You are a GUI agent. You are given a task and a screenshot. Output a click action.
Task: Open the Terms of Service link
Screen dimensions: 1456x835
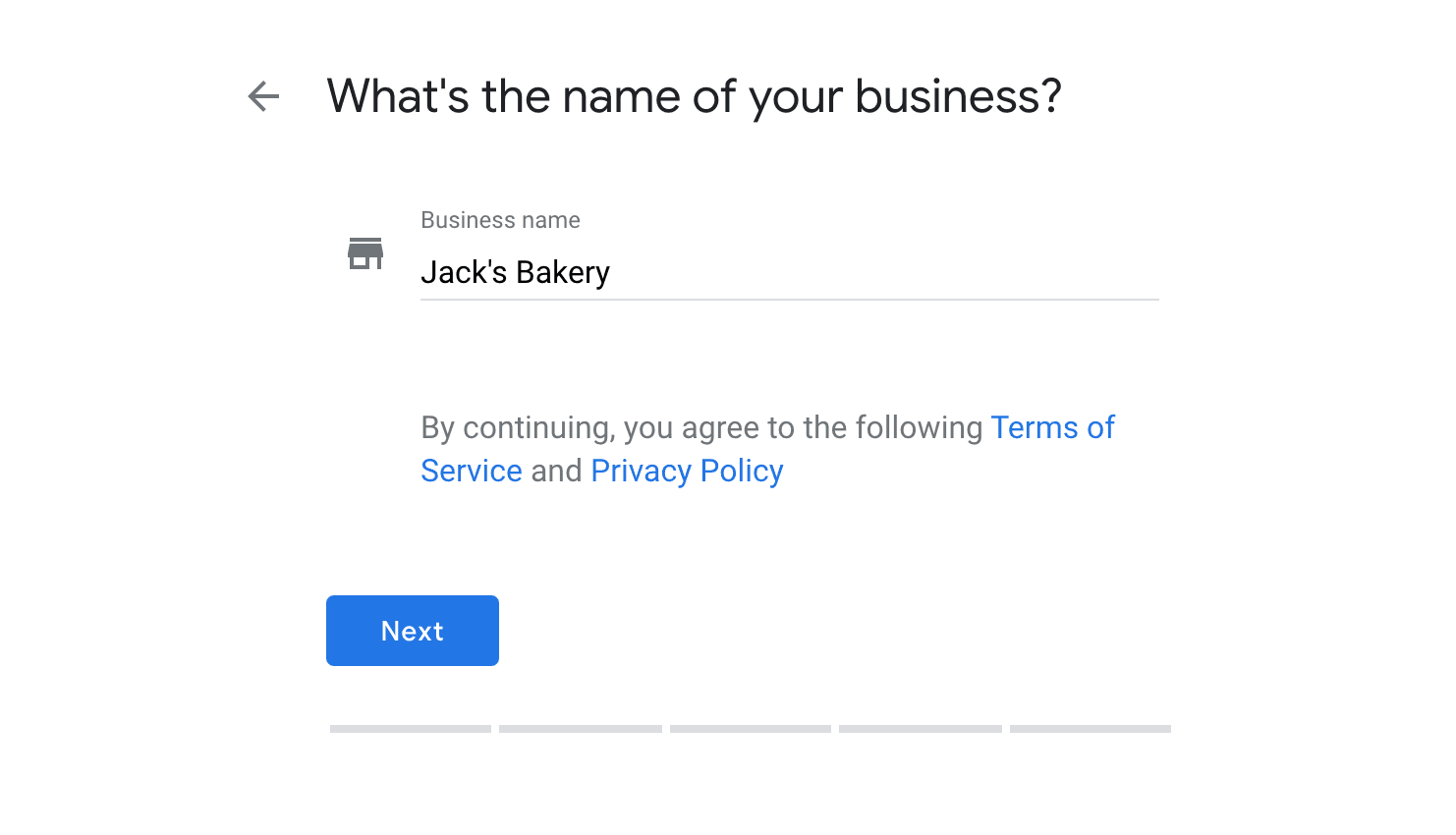[x=1052, y=427]
